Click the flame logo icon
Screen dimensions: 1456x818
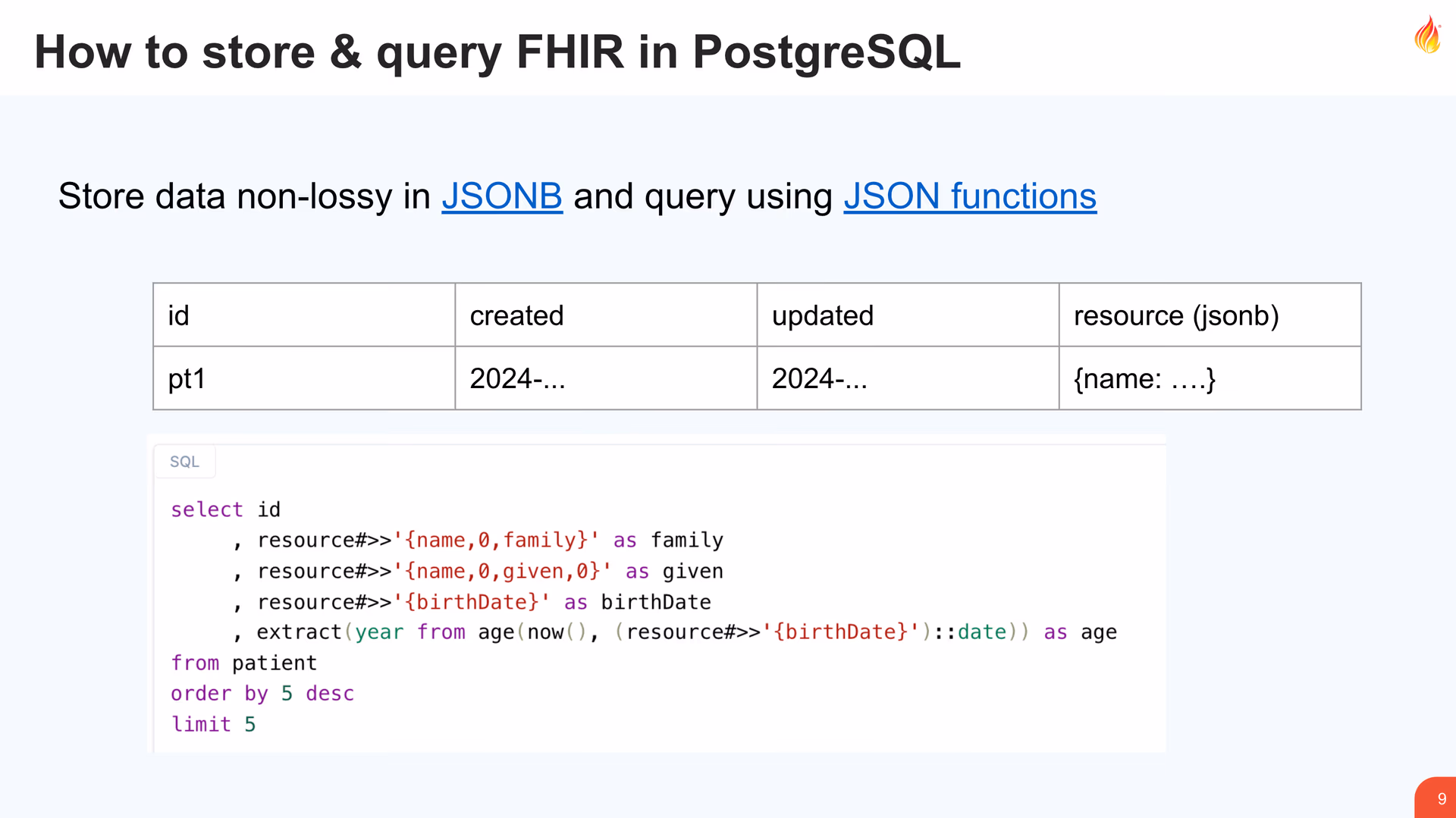coord(1427,35)
